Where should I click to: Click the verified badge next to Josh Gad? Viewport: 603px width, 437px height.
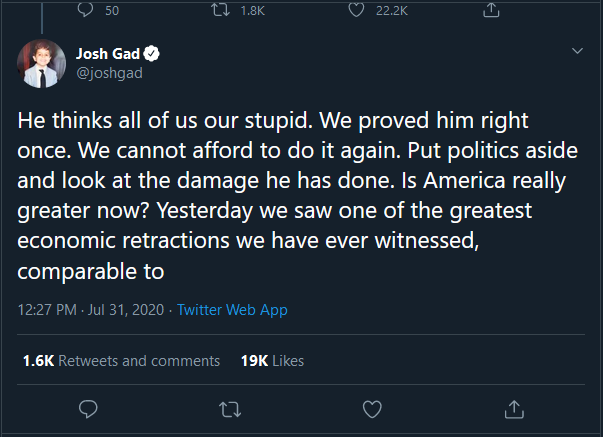pyautogui.click(x=155, y=53)
